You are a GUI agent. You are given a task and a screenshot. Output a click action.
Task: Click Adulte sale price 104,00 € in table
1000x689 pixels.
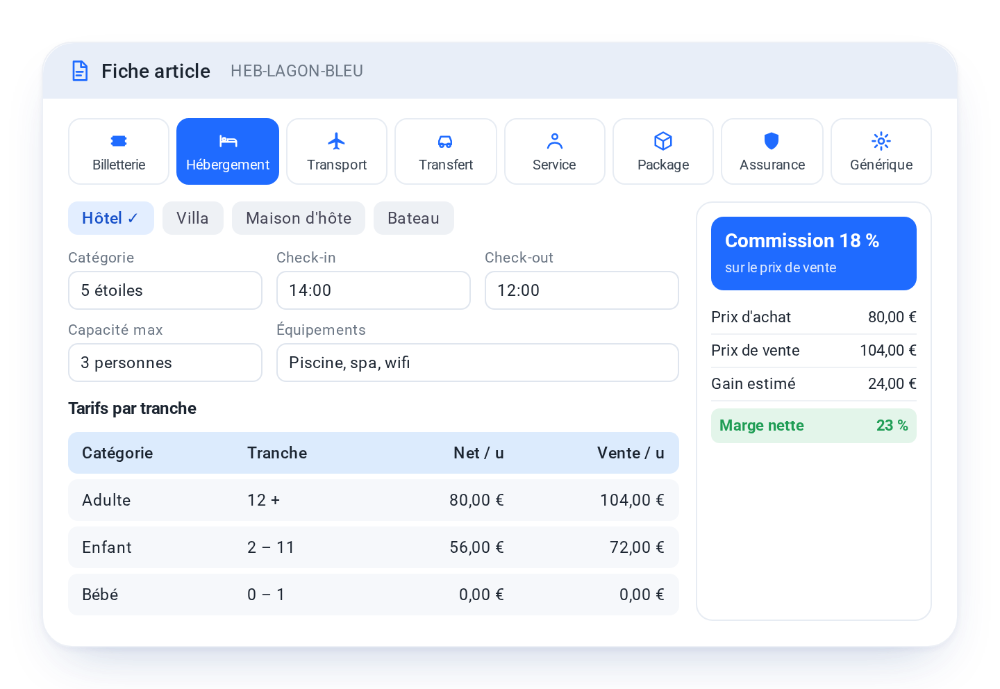point(632,500)
